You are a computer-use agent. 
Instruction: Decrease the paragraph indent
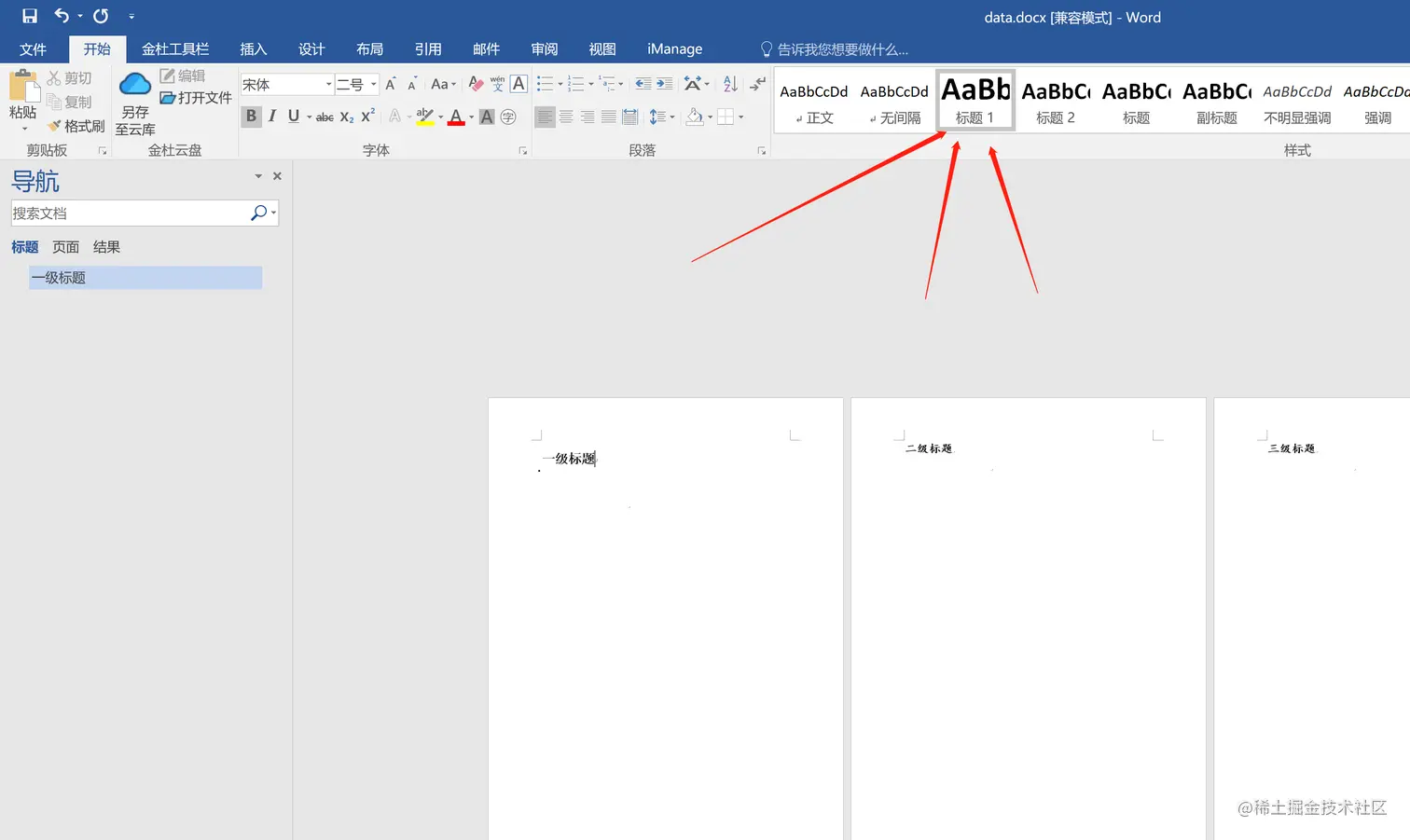point(643,84)
